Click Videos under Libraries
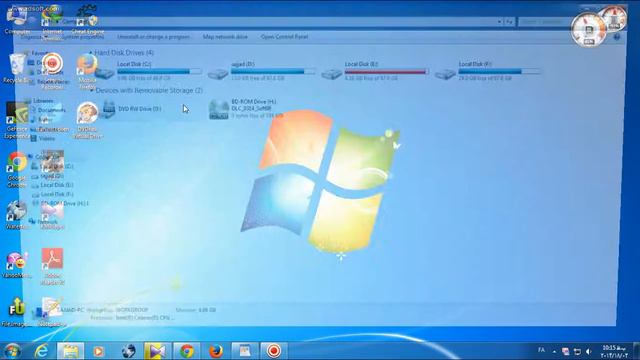This screenshot has height=360, width=640. [42, 138]
